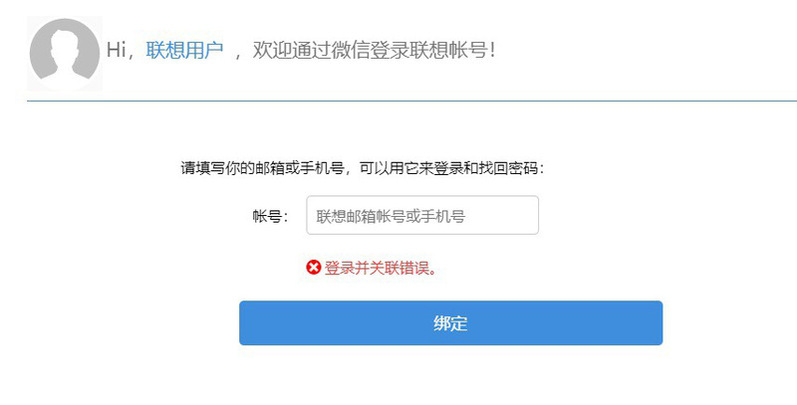The width and height of the screenshot is (797, 405).
Task: Click the gray user avatar image
Action: click(65, 54)
